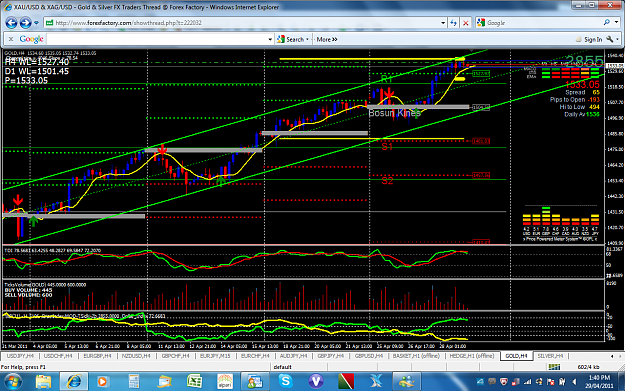Stop loading with the red X

click(x=465, y=23)
